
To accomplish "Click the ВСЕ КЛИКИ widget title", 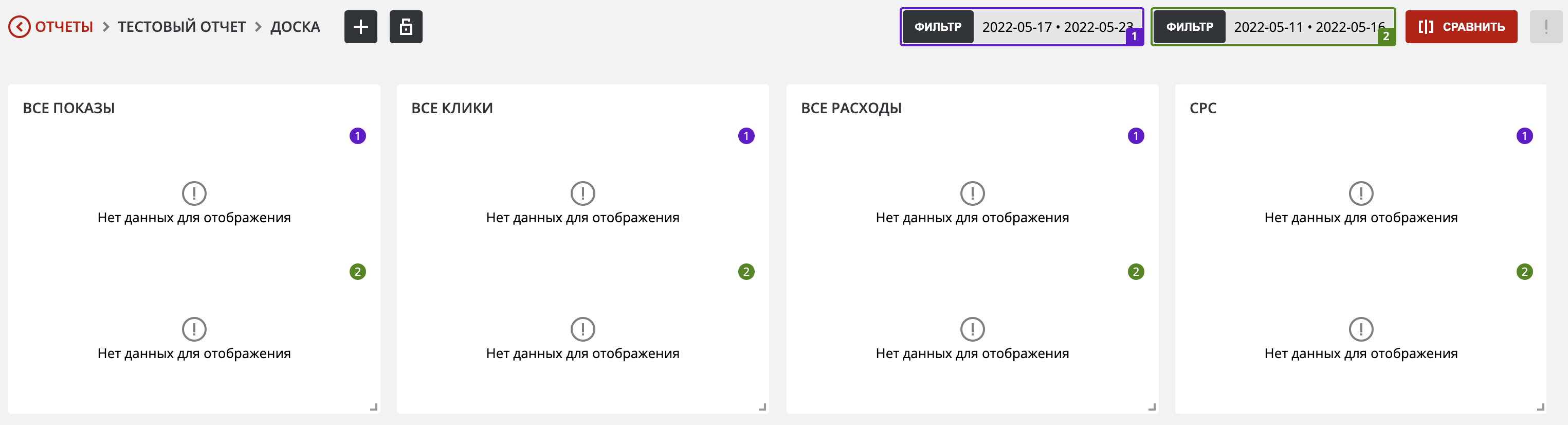I will coord(452,109).
